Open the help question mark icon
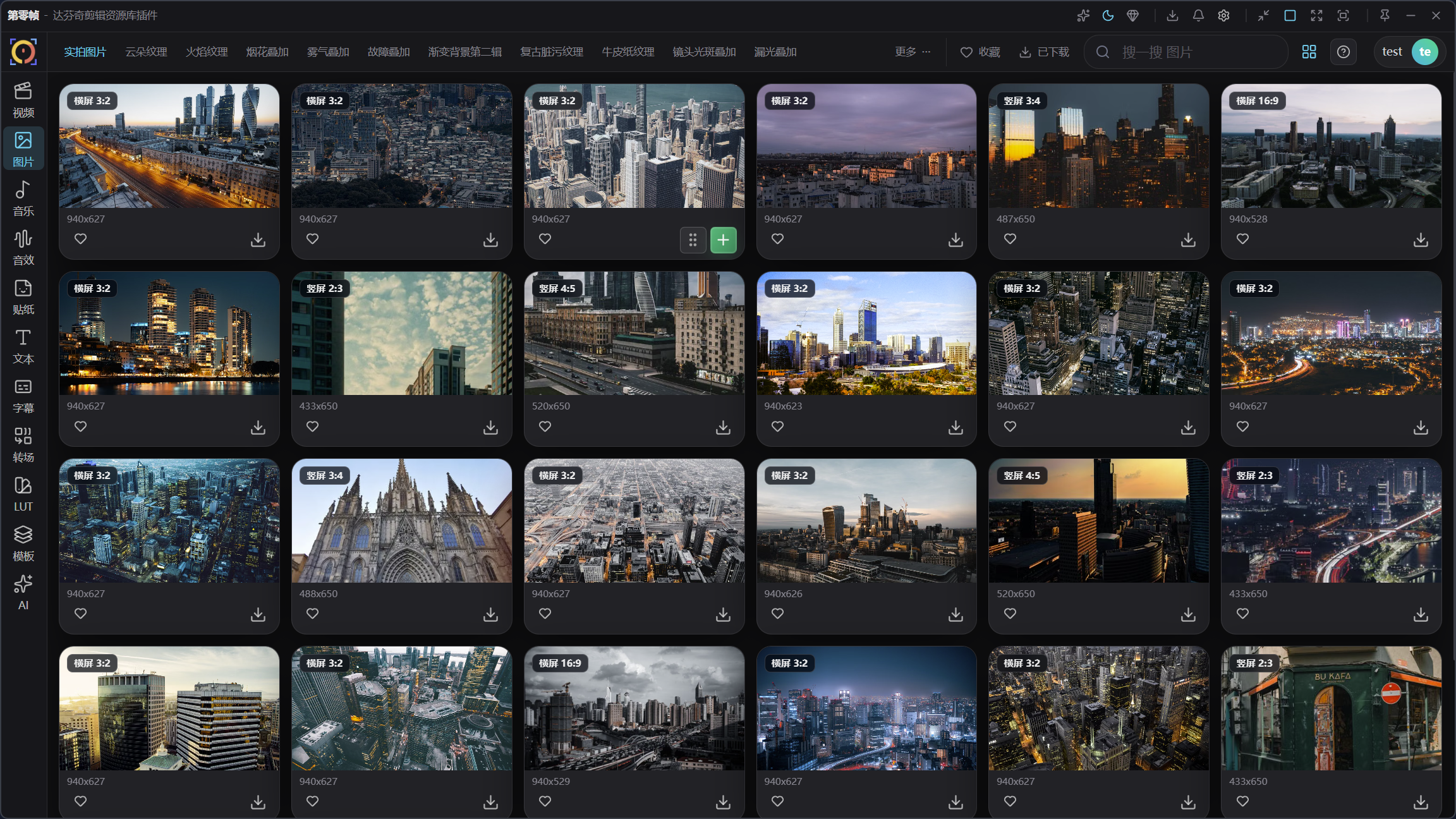This screenshot has height=819, width=1456. pos(1343,52)
